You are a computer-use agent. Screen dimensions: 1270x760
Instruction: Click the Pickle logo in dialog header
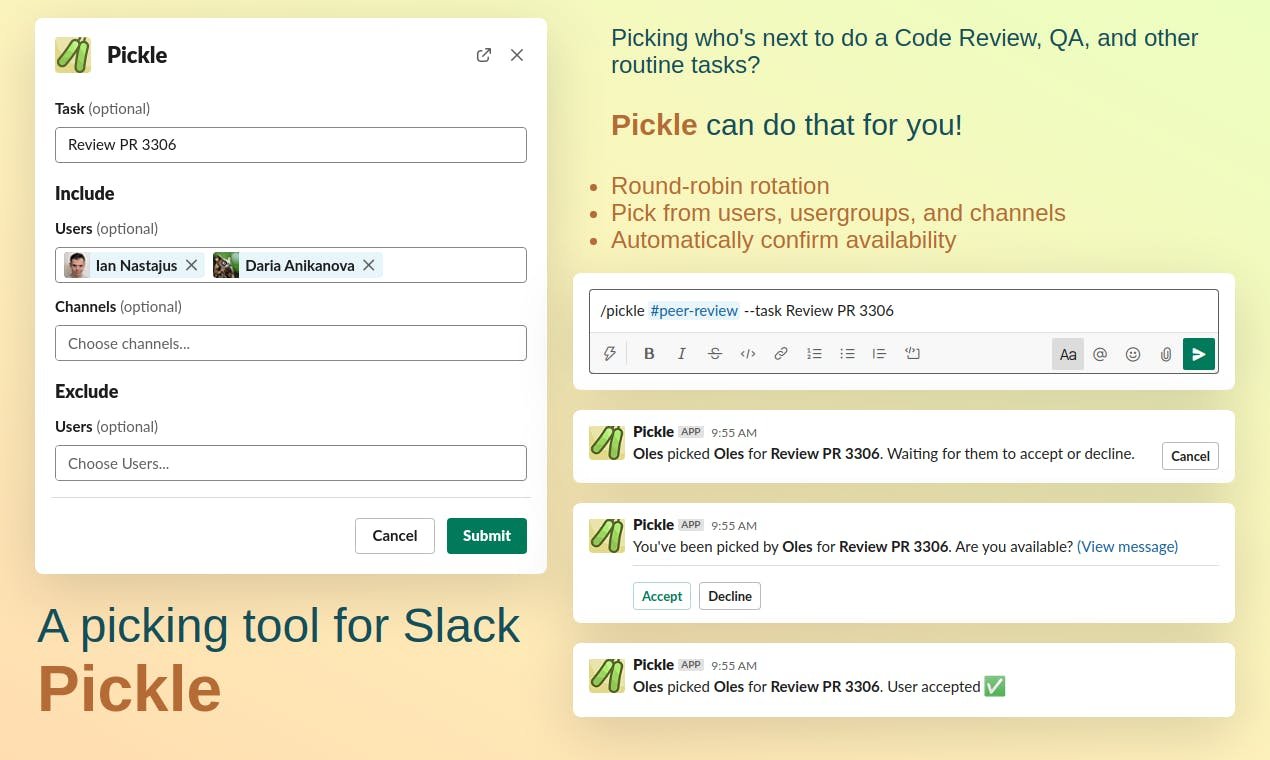73,55
